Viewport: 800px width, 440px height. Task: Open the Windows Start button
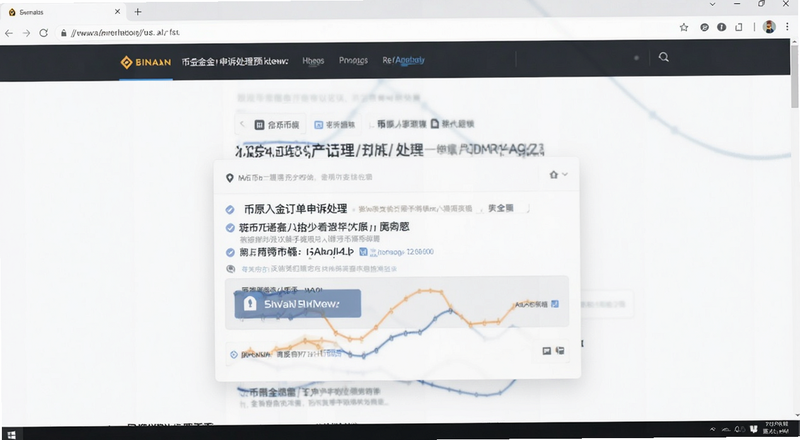pyautogui.click(x=11, y=434)
